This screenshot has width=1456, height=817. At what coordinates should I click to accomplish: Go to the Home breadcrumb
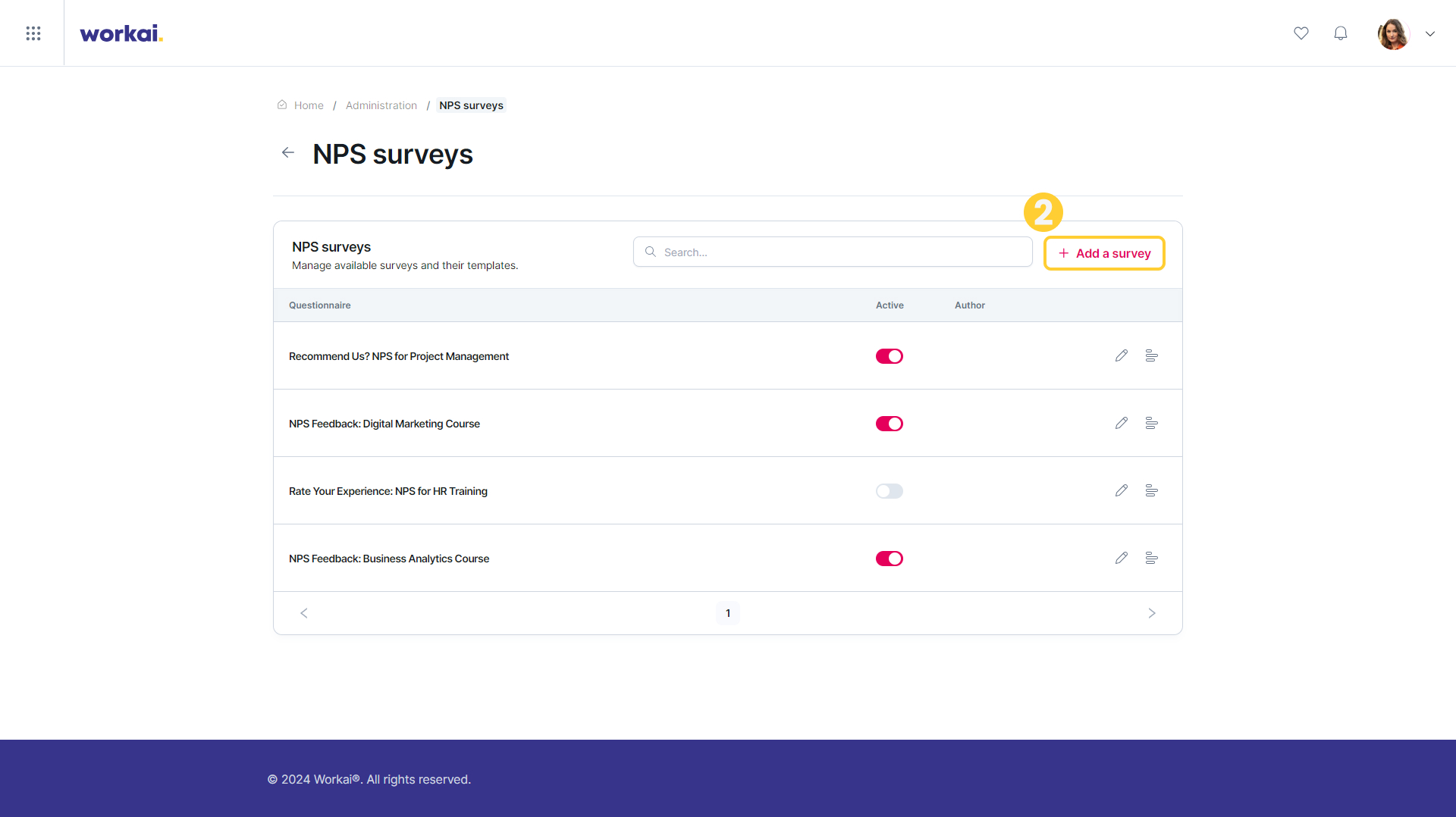[309, 105]
